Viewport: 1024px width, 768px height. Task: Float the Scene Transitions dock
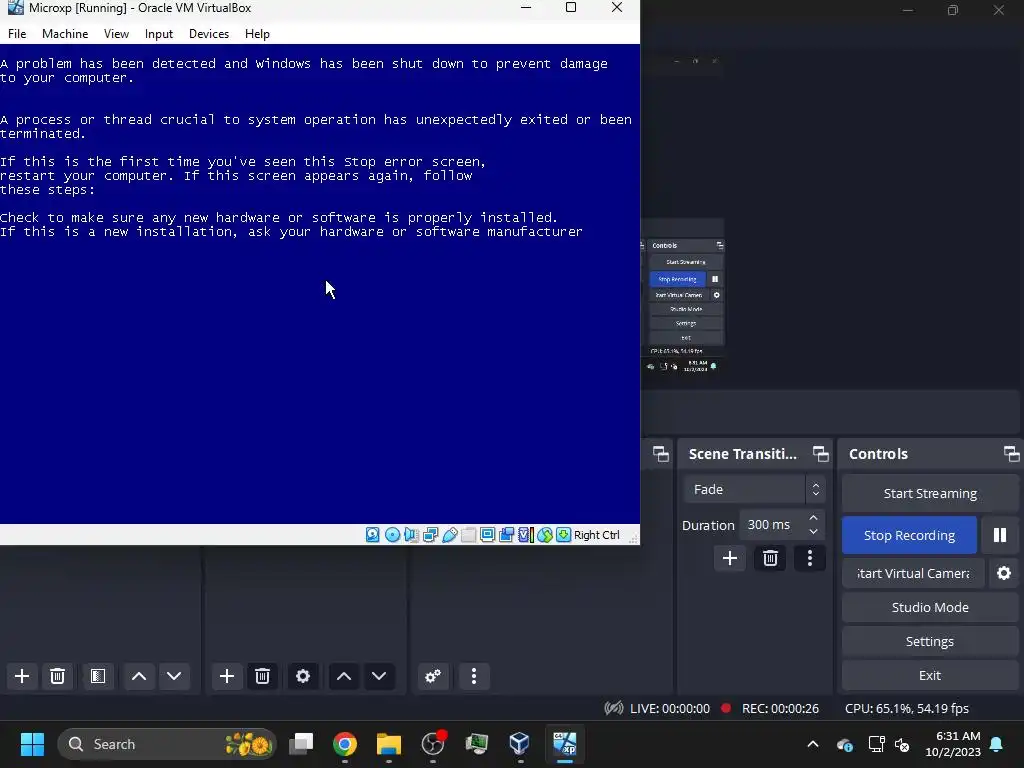820,454
